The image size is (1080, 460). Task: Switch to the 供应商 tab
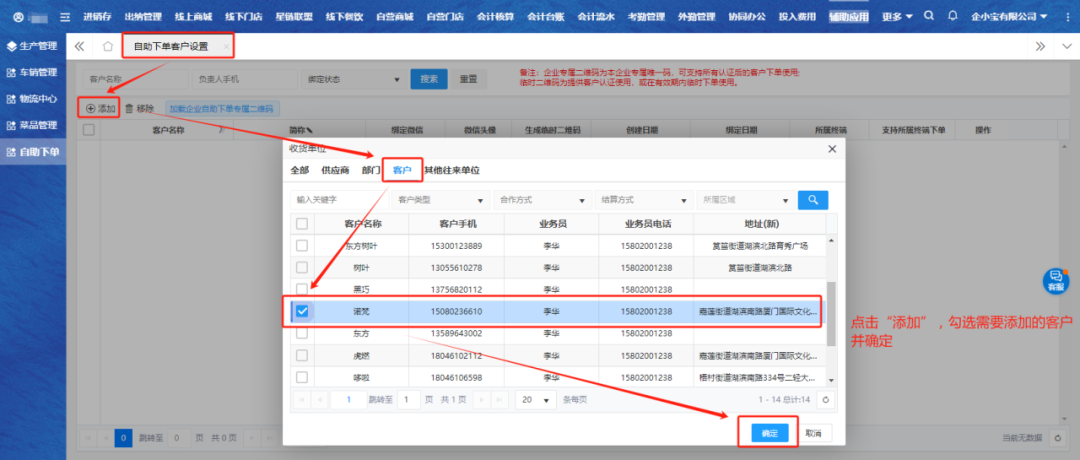pos(335,171)
